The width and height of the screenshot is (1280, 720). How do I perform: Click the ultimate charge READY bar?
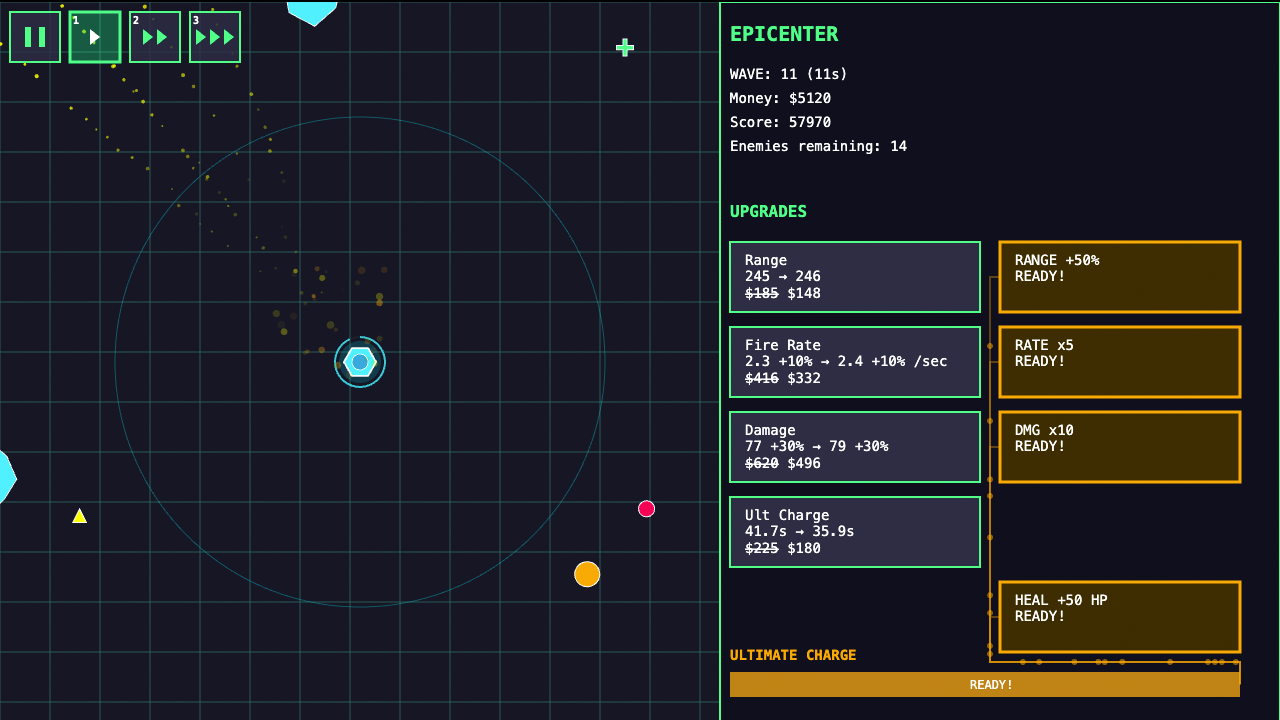[985, 685]
